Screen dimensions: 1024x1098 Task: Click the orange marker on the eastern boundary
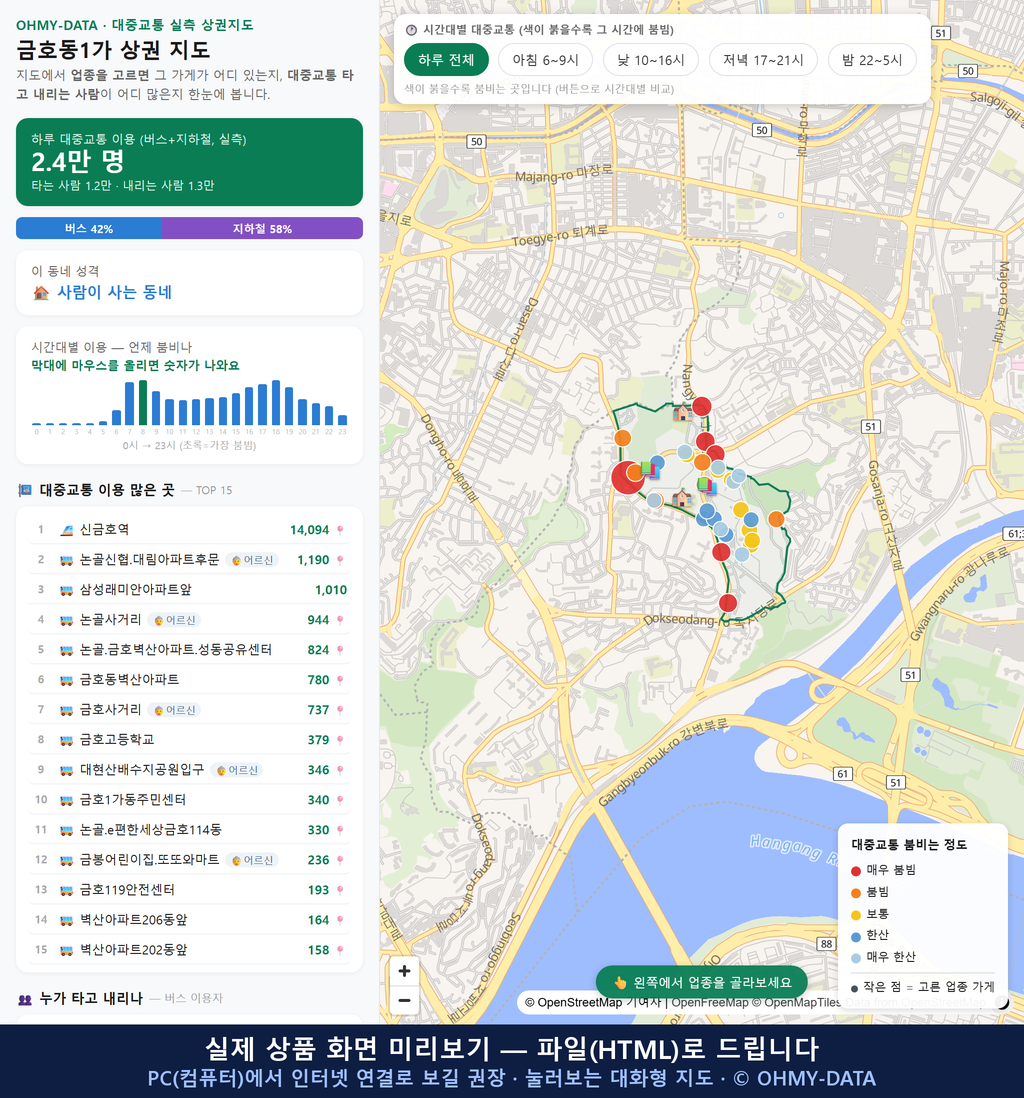(776, 519)
